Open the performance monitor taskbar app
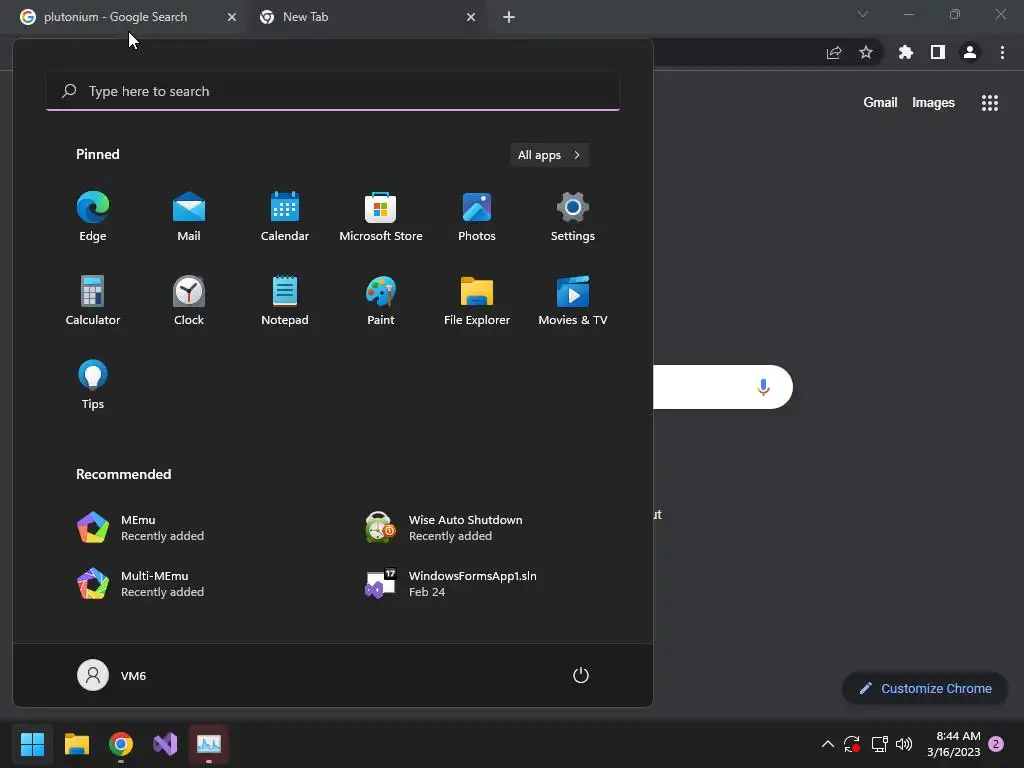This screenshot has width=1024, height=768. tap(209, 744)
